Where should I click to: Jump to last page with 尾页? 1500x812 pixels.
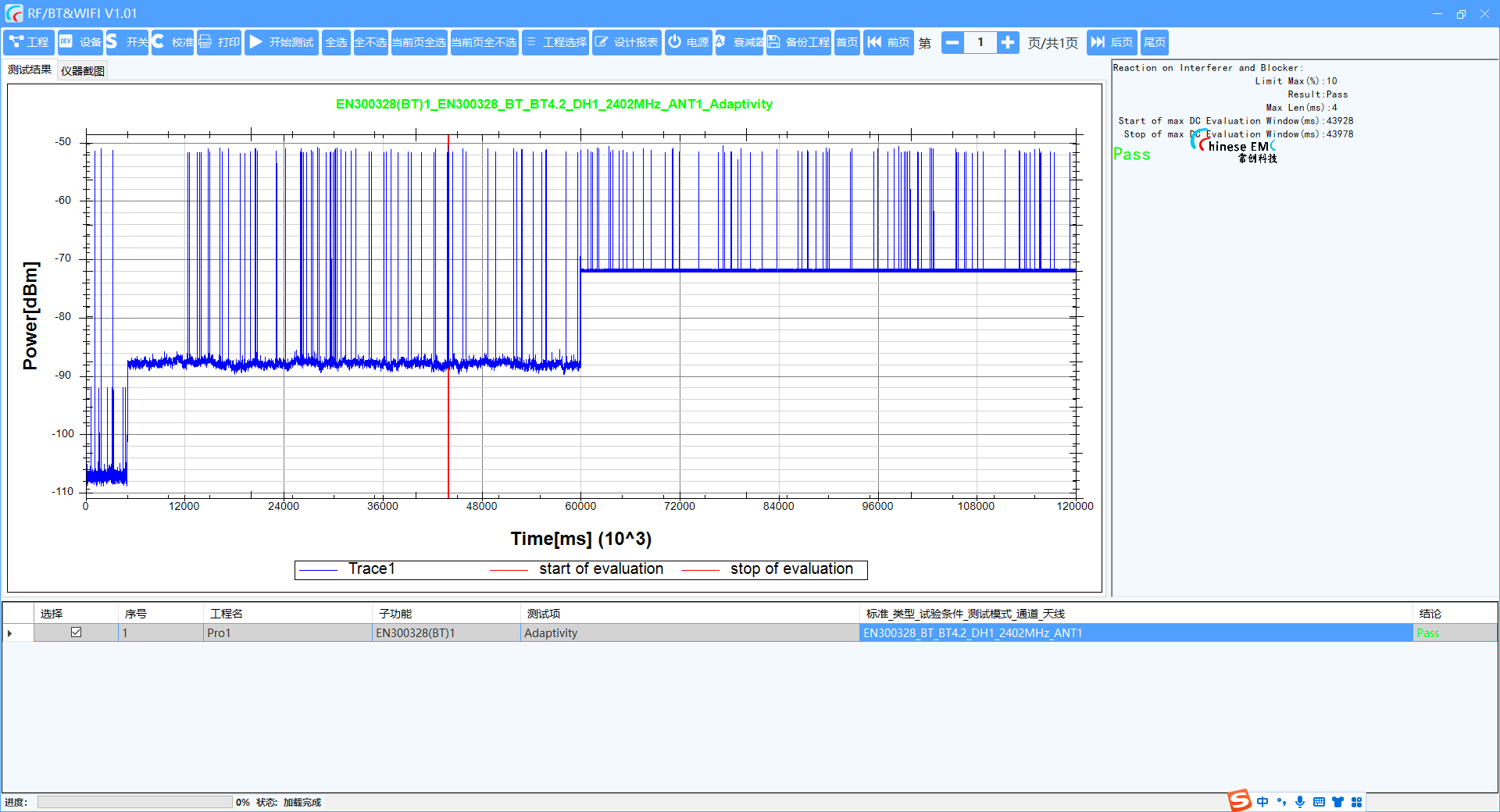tap(1155, 42)
